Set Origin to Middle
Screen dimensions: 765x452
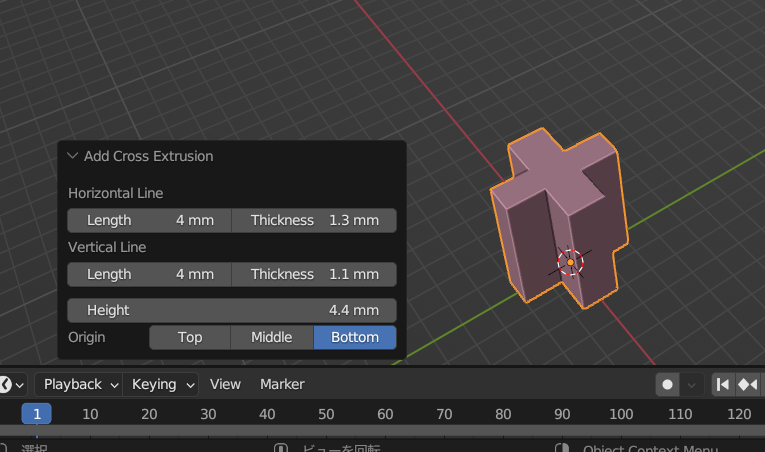pos(272,337)
